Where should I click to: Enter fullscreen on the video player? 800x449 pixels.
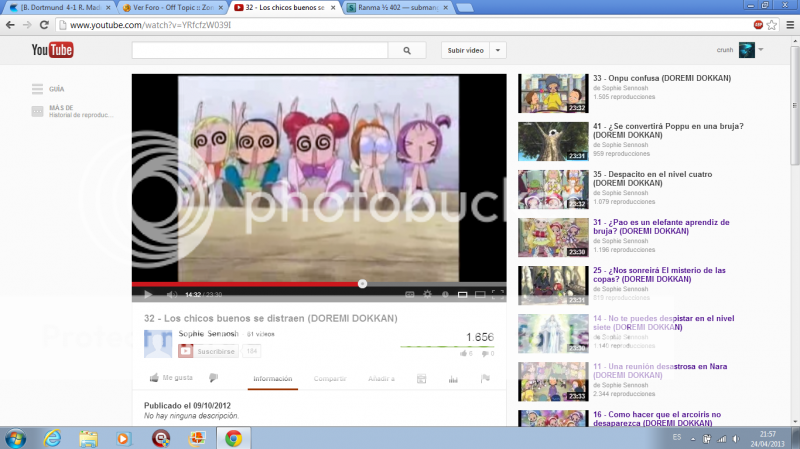pyautogui.click(x=497, y=294)
